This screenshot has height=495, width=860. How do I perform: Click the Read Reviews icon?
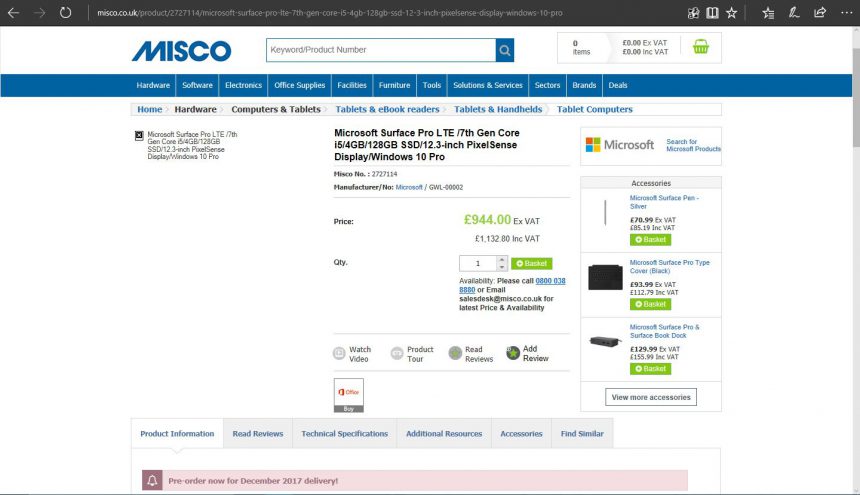455,354
